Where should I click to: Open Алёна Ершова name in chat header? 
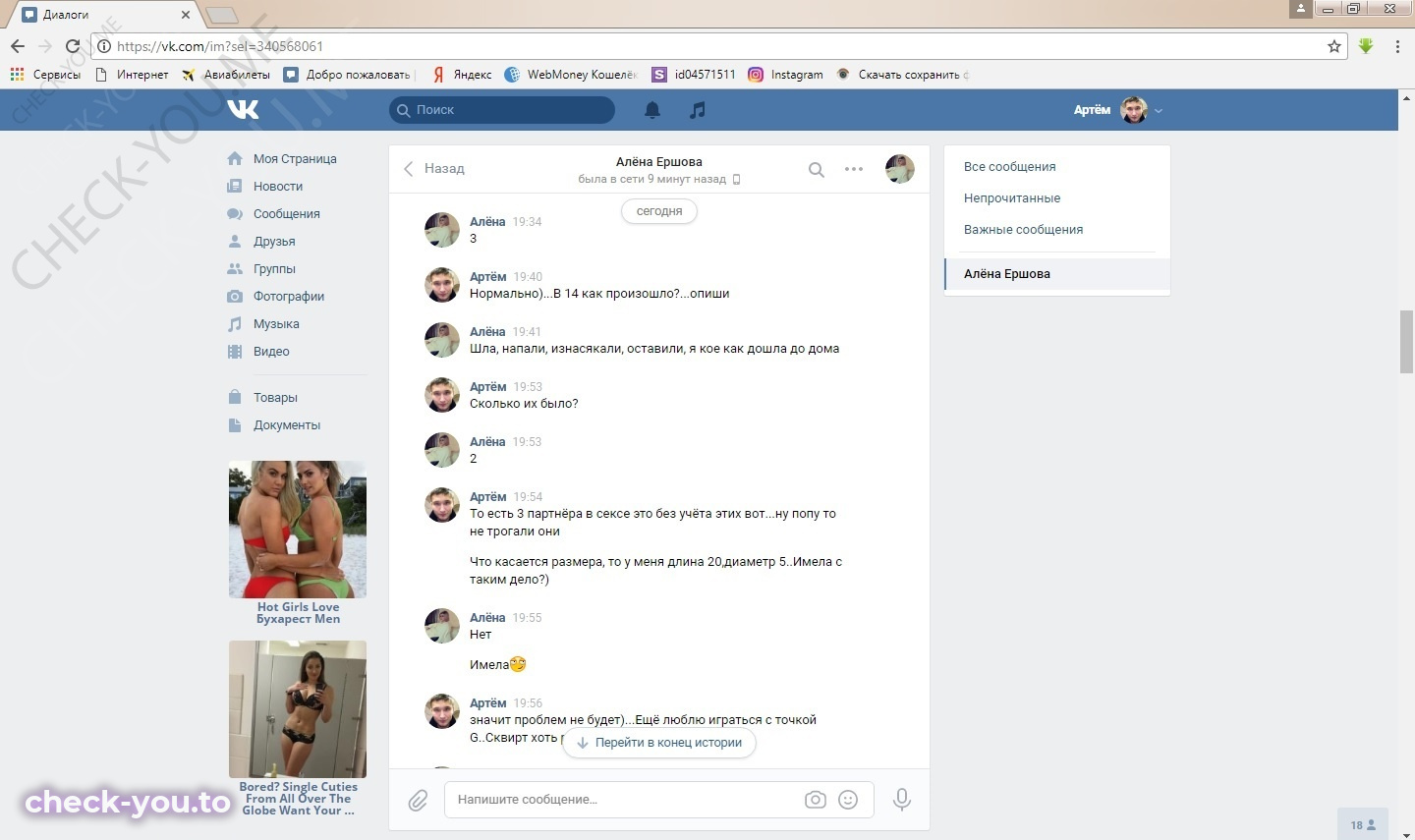click(x=659, y=162)
